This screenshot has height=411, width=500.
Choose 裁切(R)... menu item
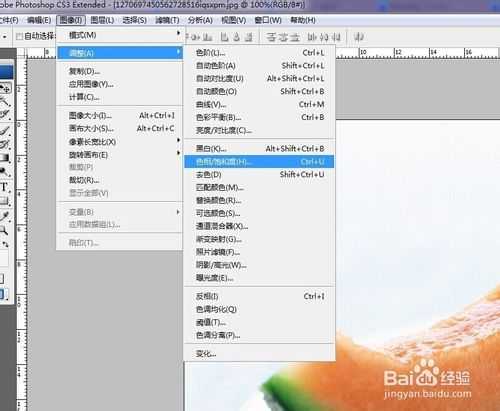point(120,180)
